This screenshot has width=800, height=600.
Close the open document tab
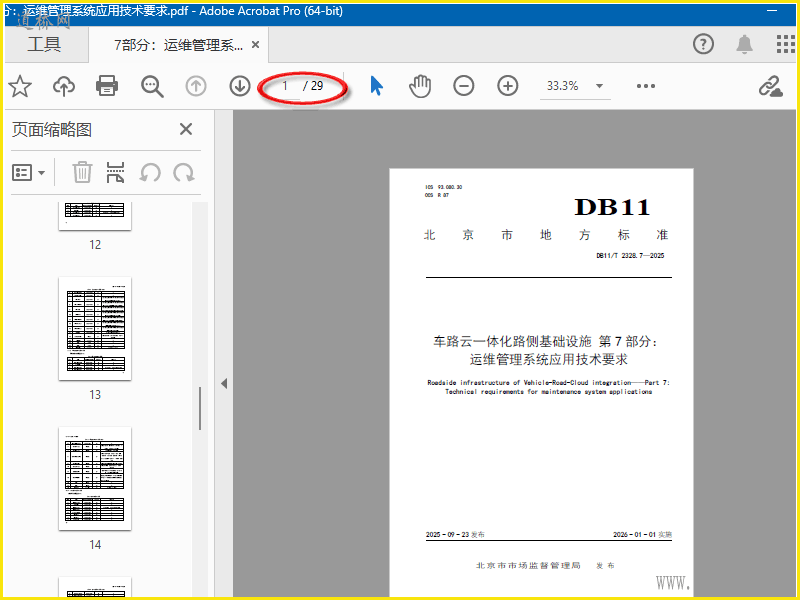point(256,45)
